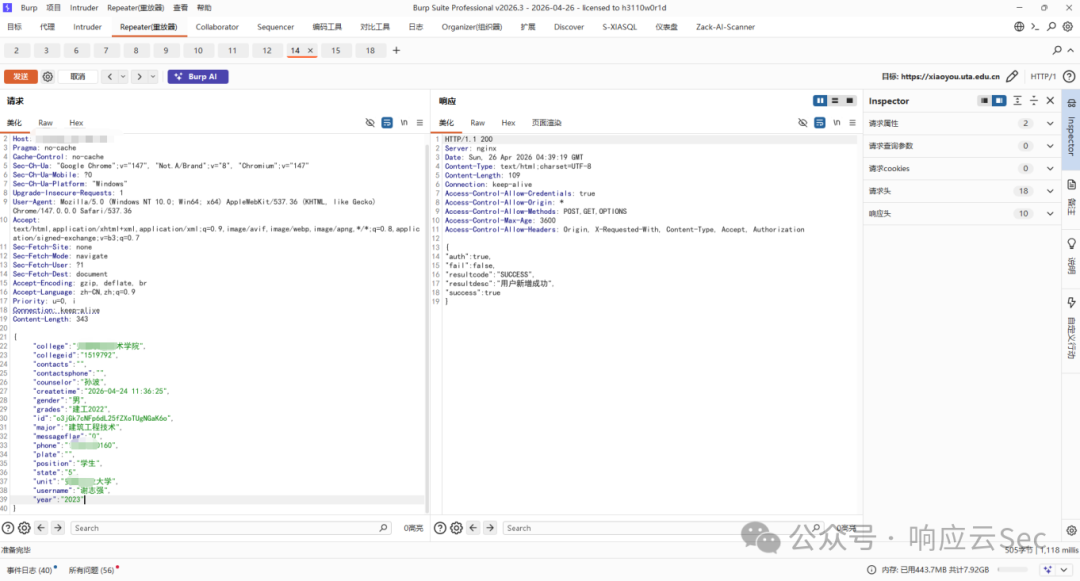Image resolution: width=1080 pixels, height=581 pixels.
Task: Switch to the Collaborator tab
Action: pos(217,27)
